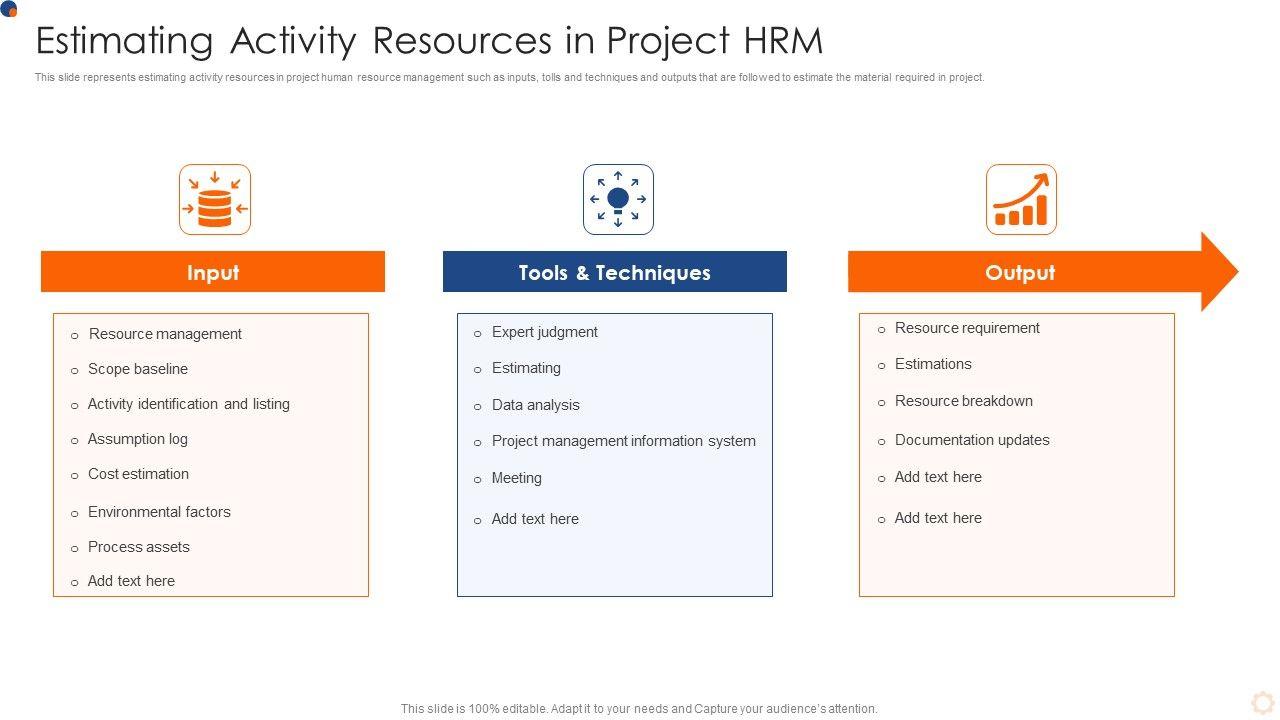Select the Tools & Techniques header
Screen dimensions: 1280x720
615,272
